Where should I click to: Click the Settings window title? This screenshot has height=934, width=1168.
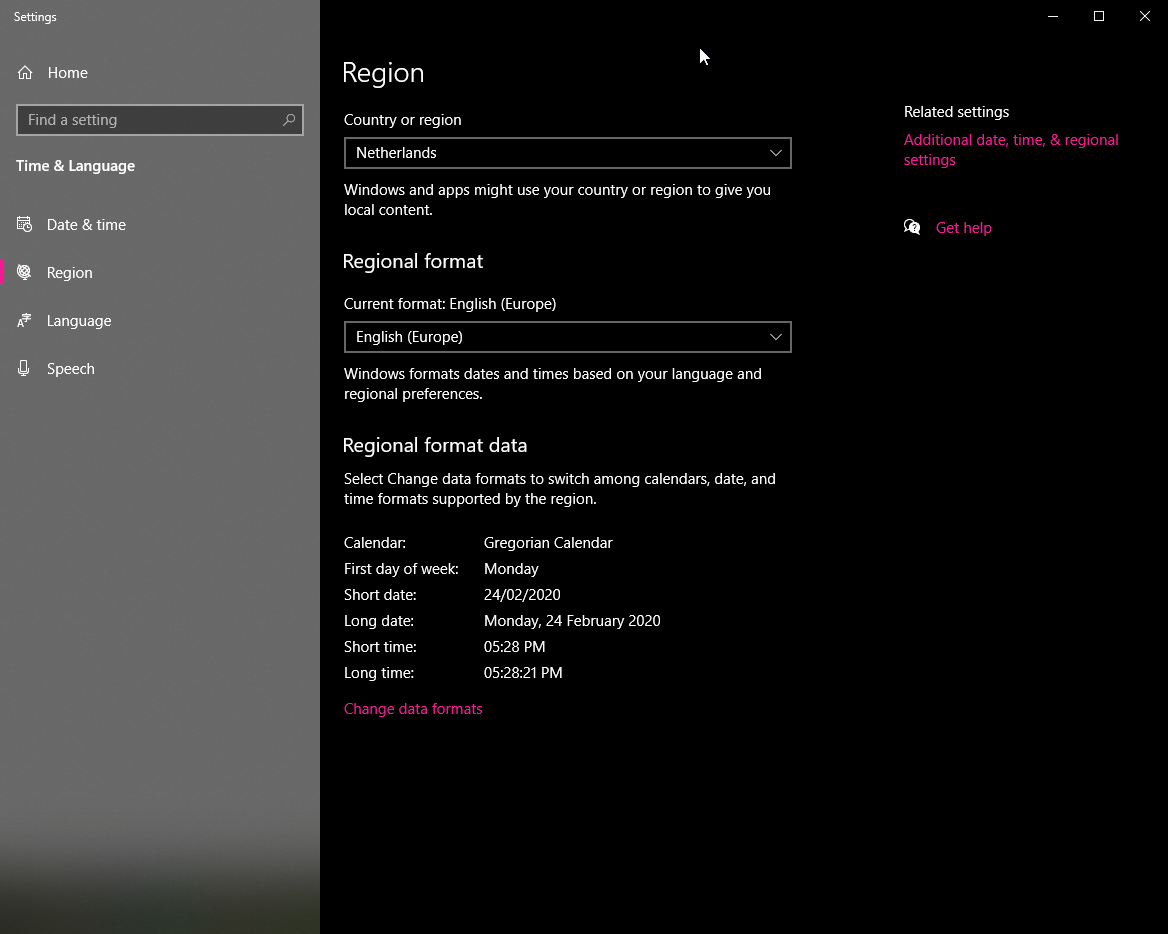point(35,16)
